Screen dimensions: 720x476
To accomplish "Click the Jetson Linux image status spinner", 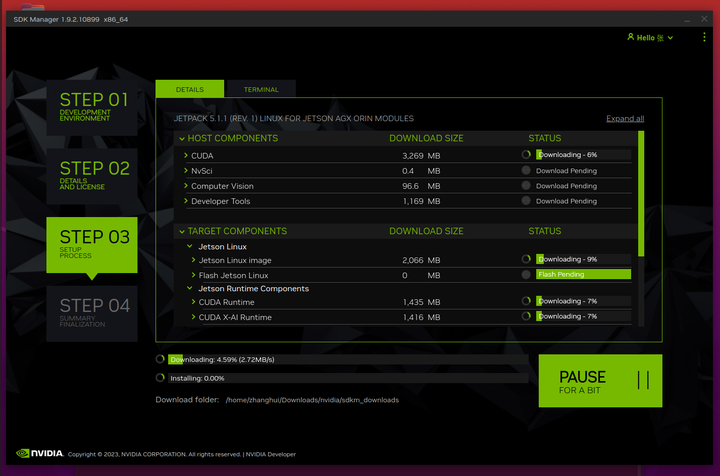I will pos(526,259).
